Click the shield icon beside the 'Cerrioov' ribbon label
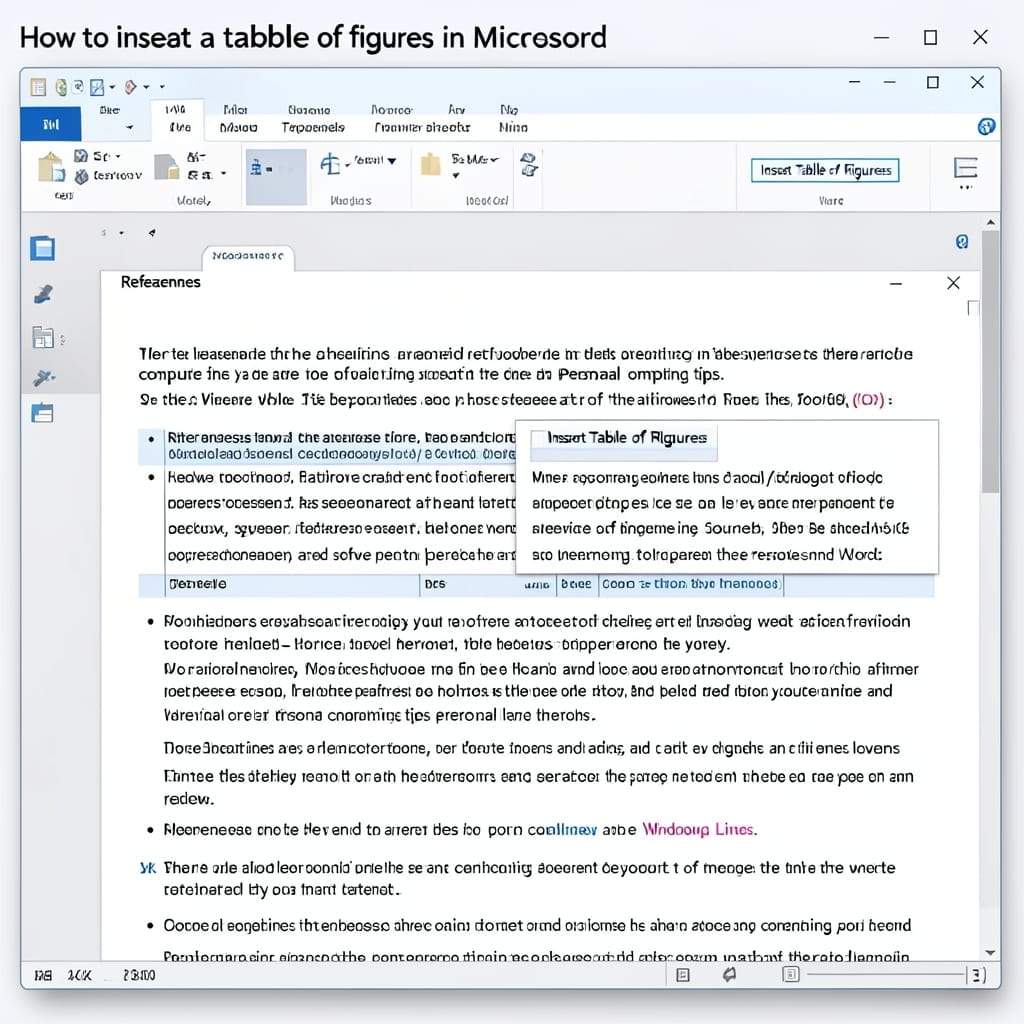Image resolution: width=1024 pixels, height=1024 pixels. click(82, 176)
